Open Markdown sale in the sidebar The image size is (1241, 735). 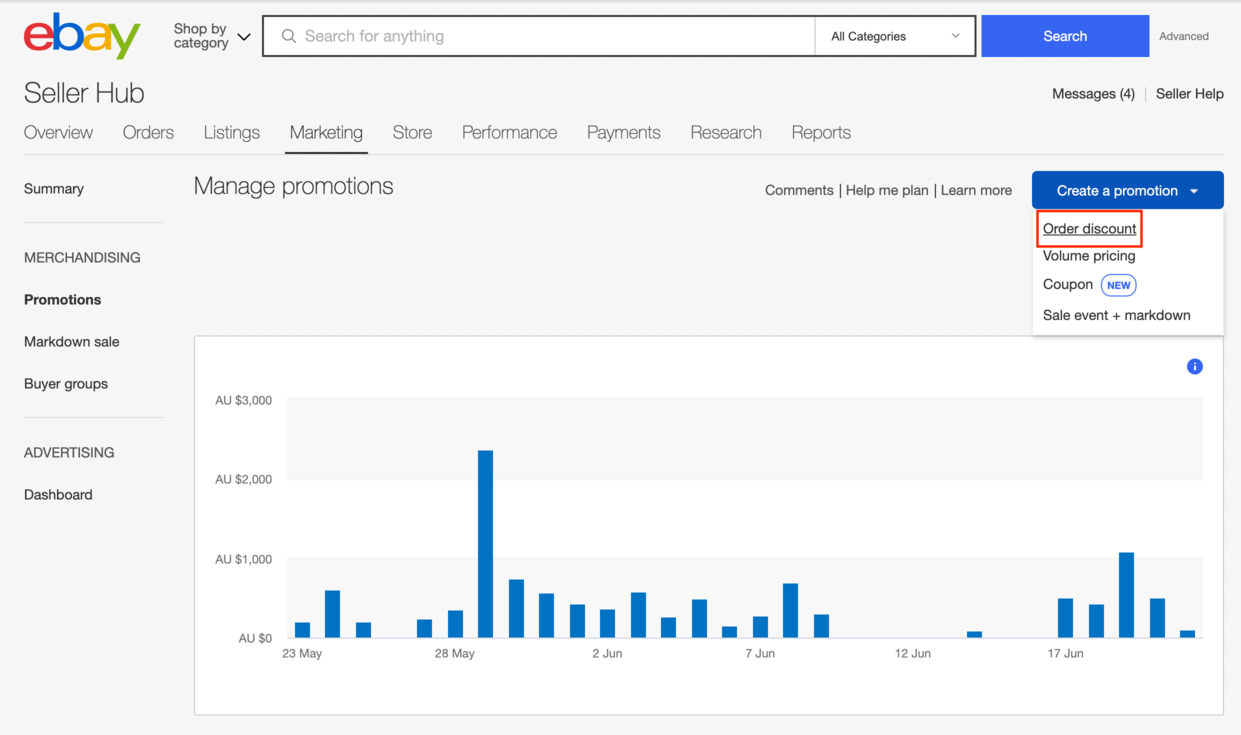(x=72, y=342)
